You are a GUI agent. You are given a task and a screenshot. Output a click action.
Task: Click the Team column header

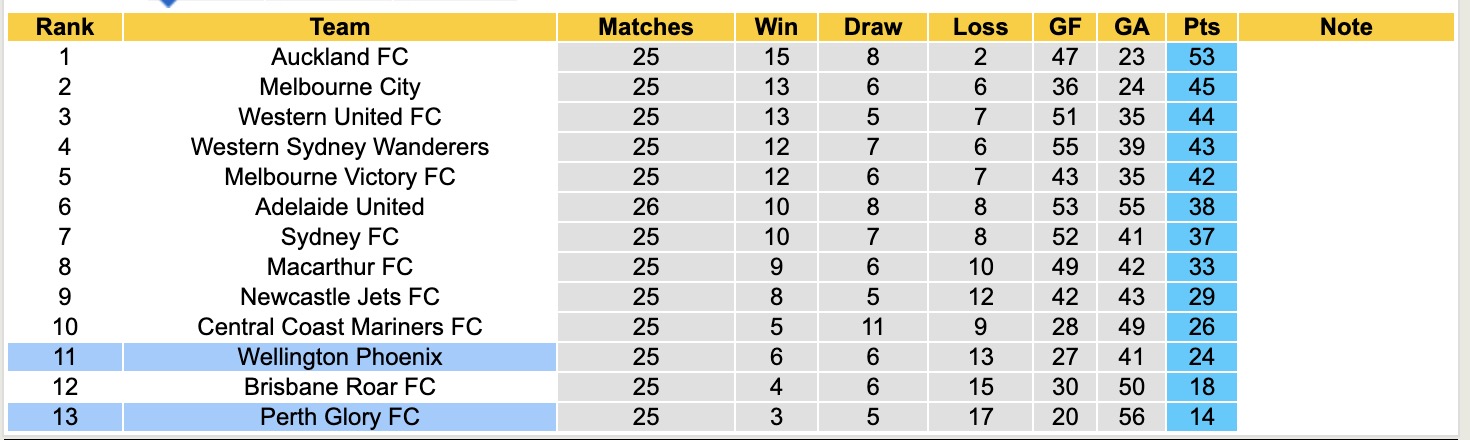pyautogui.click(x=340, y=27)
